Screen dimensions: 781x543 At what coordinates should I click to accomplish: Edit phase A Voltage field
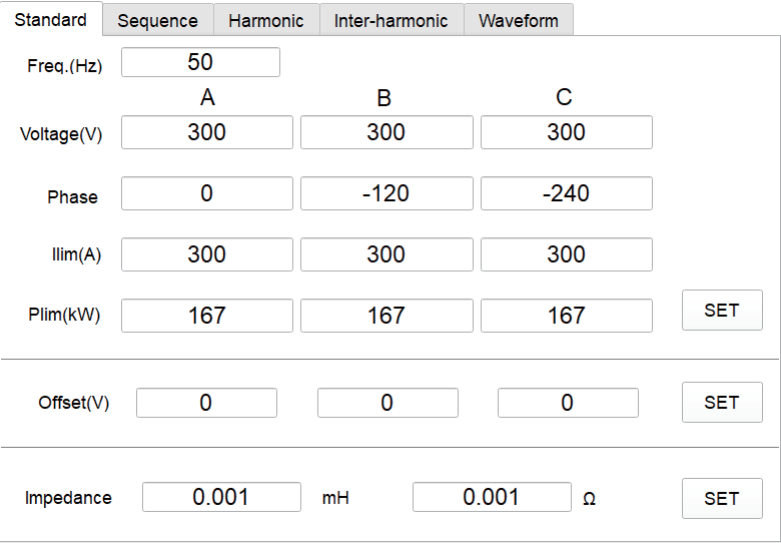pyautogui.click(x=207, y=132)
